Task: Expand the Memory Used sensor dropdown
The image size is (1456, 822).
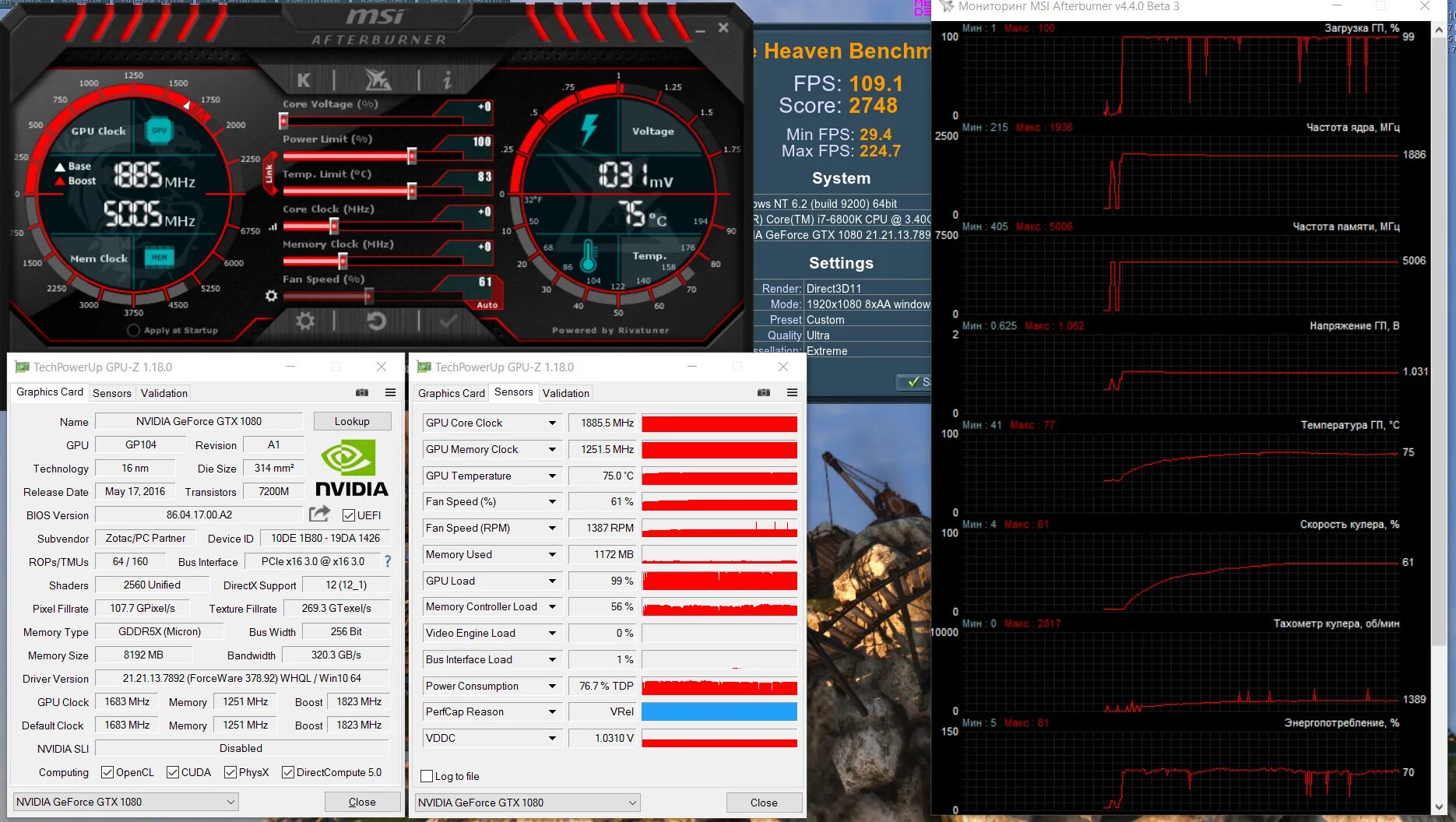Action: point(552,554)
